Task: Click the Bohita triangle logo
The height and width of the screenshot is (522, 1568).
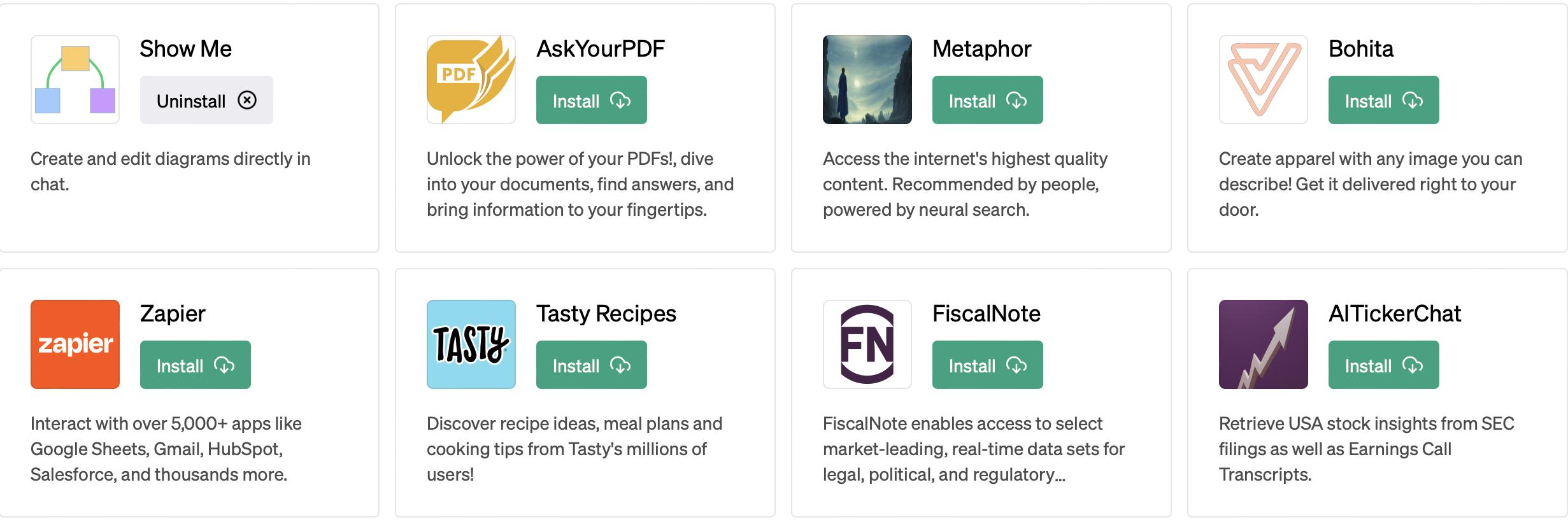Action: coord(1263,80)
